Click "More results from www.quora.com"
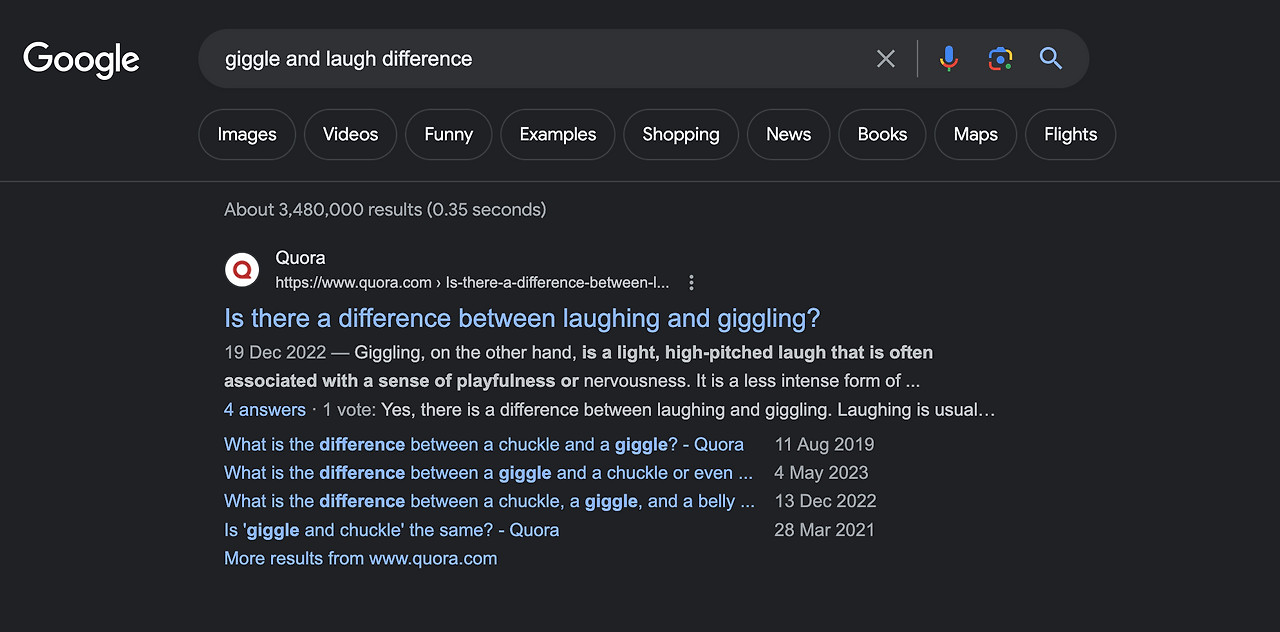The height and width of the screenshot is (632, 1280). [x=360, y=558]
